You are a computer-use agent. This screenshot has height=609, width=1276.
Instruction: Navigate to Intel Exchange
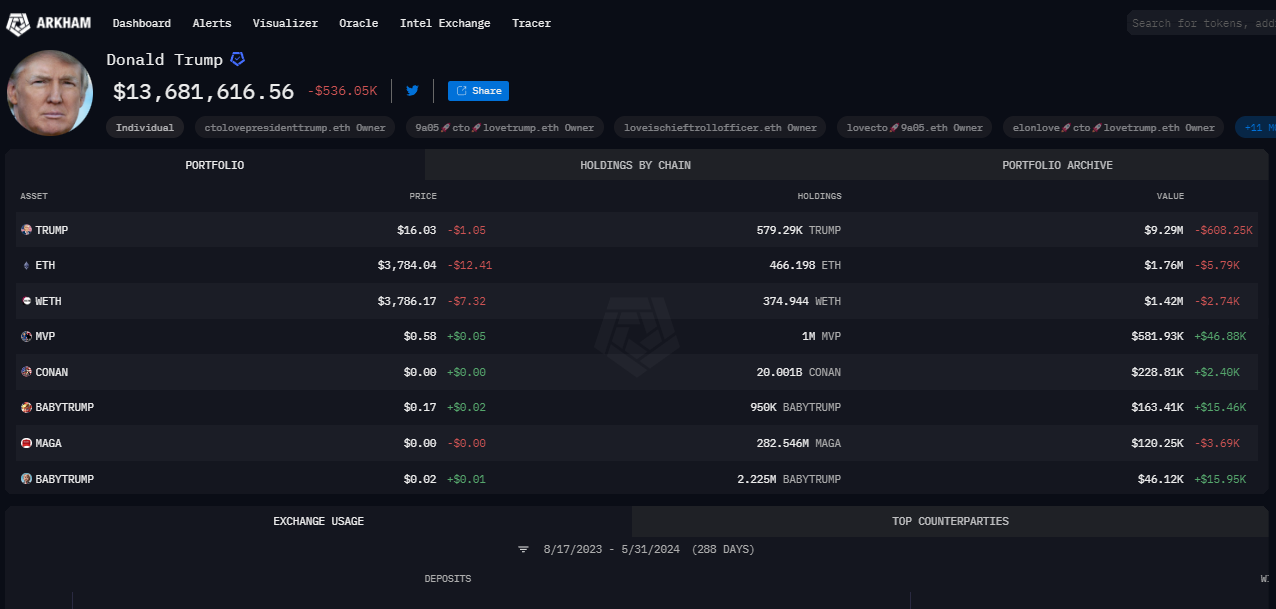[445, 23]
